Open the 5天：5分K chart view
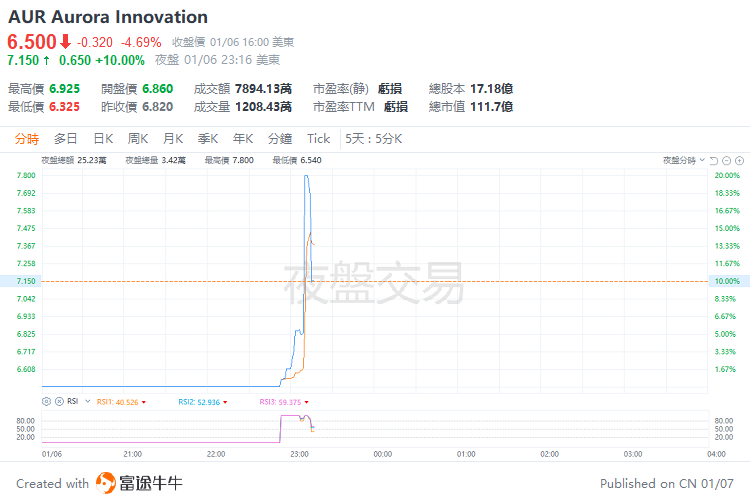 373,138
